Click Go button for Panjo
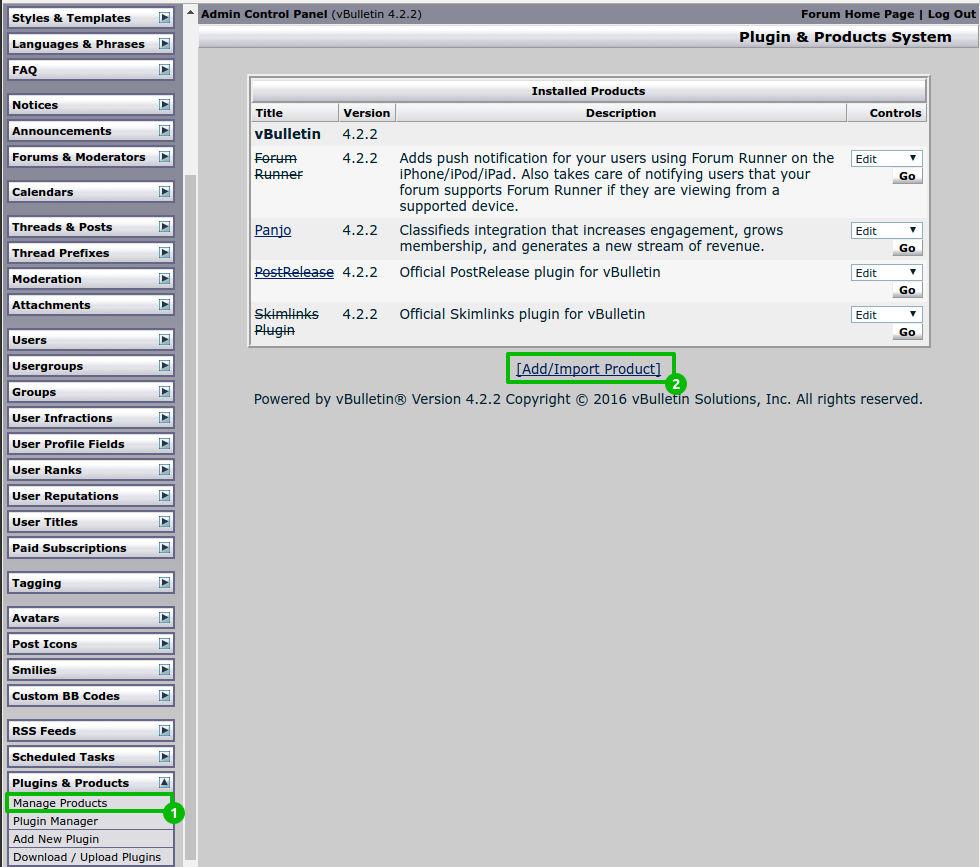Screen dimensions: 980x867 [x=907, y=248]
